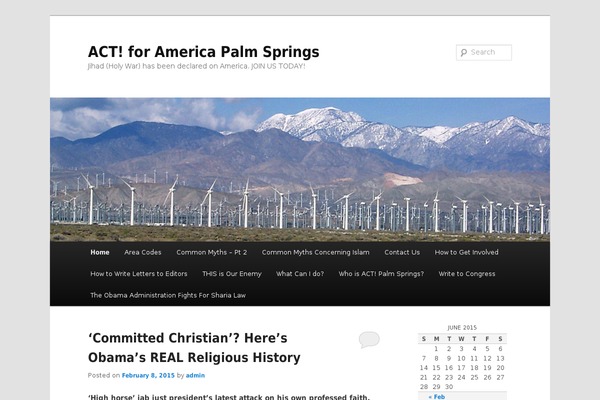Click calendar day 24

461,377
